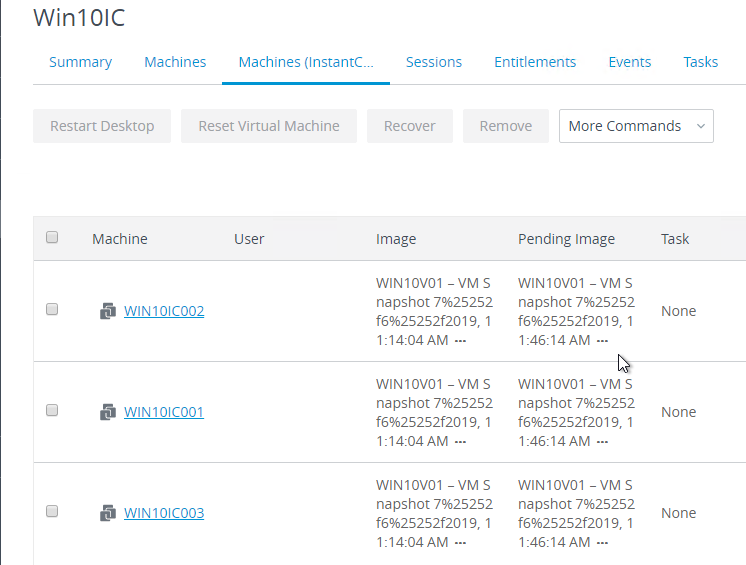Switch to the Sessions tab
The height and width of the screenshot is (565, 746).
[433, 62]
